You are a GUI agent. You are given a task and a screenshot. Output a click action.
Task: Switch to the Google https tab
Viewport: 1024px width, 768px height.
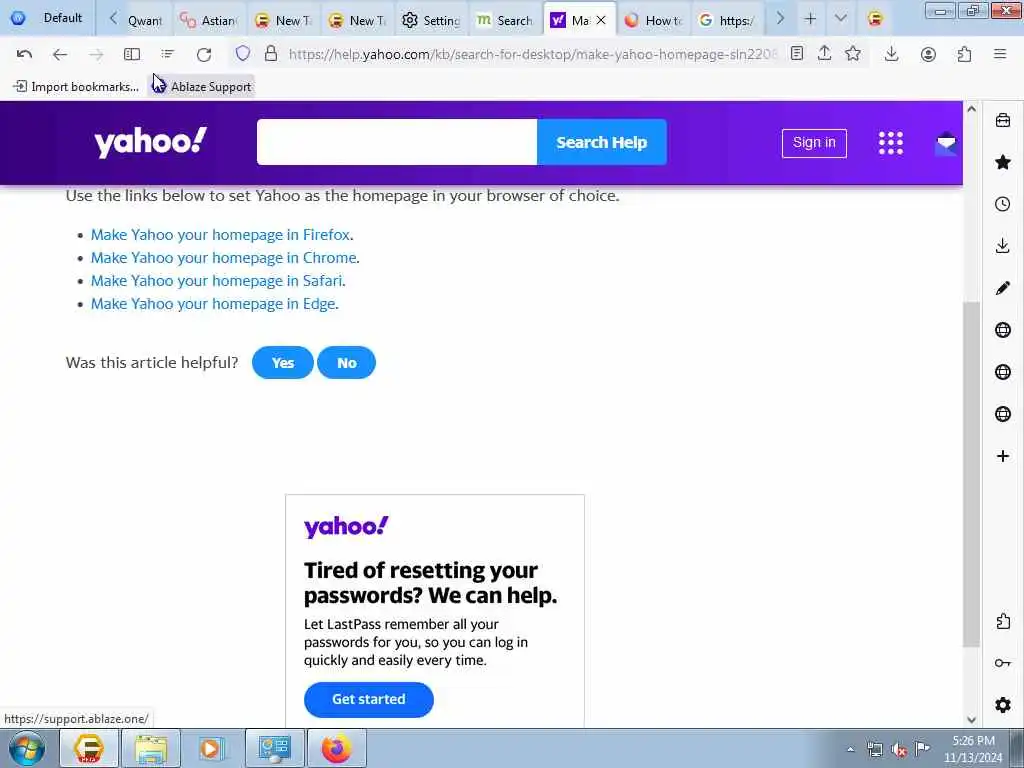[727, 20]
